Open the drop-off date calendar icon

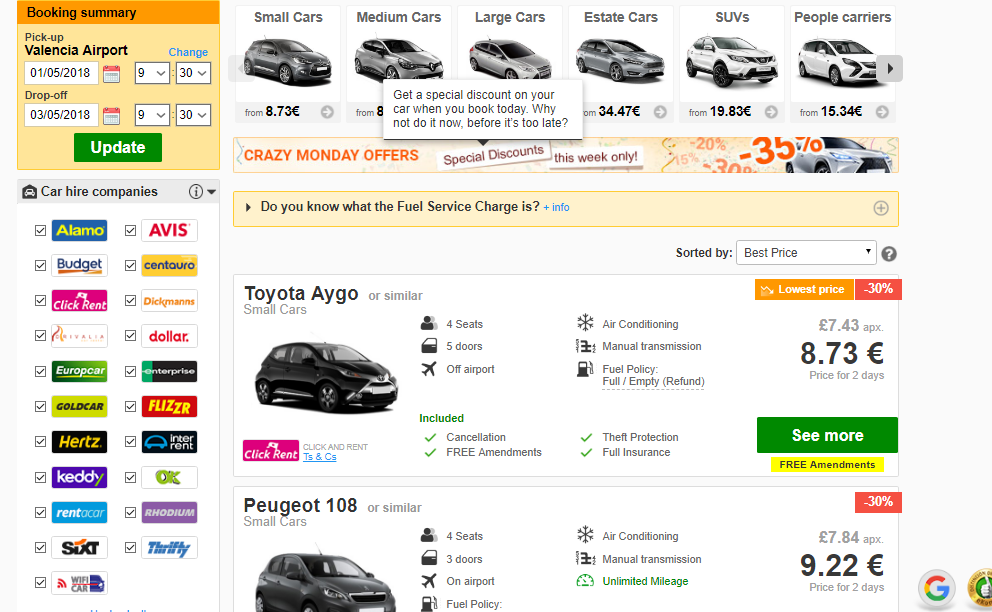pos(111,115)
